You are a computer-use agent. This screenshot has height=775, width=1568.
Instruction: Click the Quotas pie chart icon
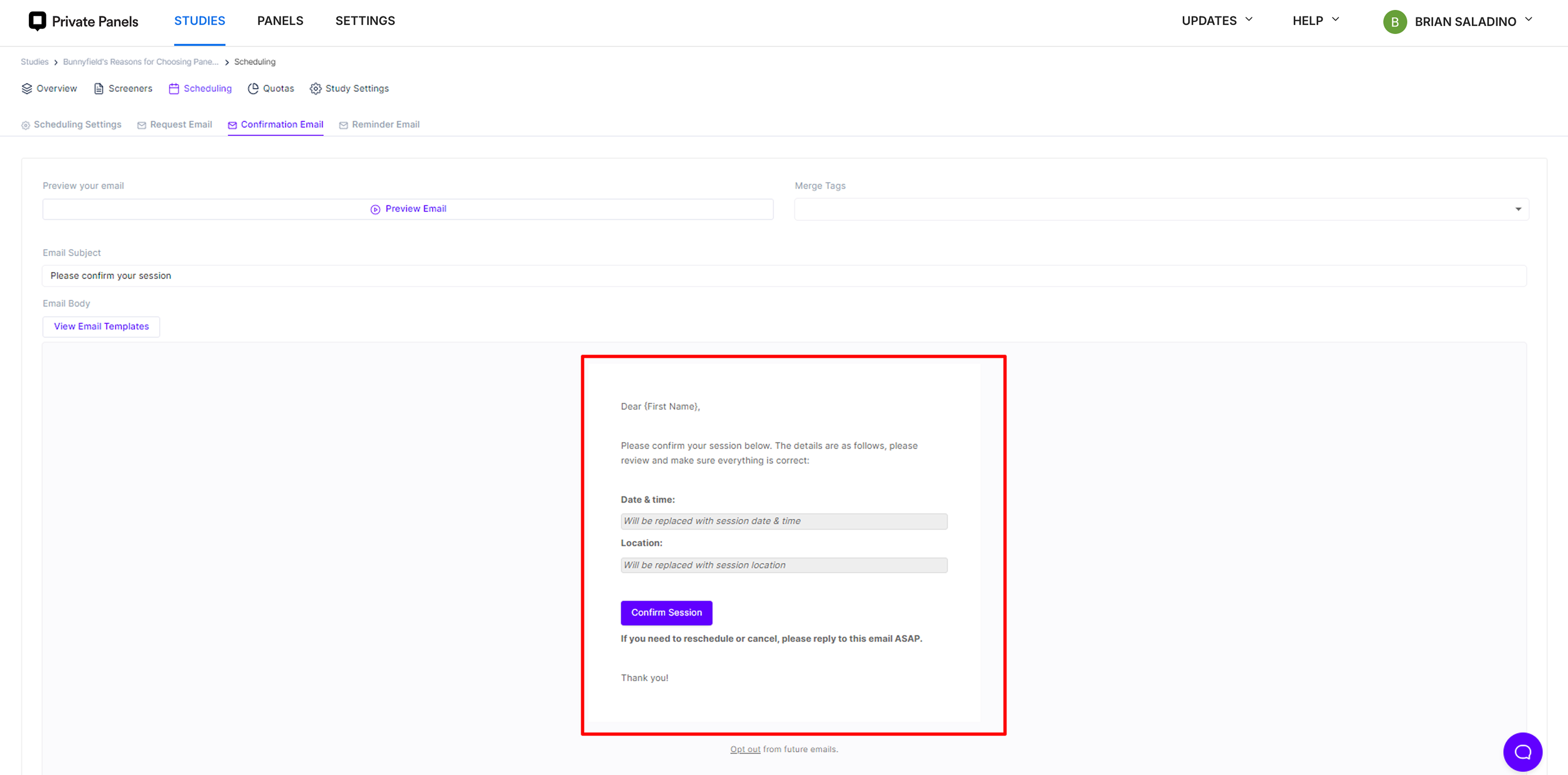click(x=253, y=89)
